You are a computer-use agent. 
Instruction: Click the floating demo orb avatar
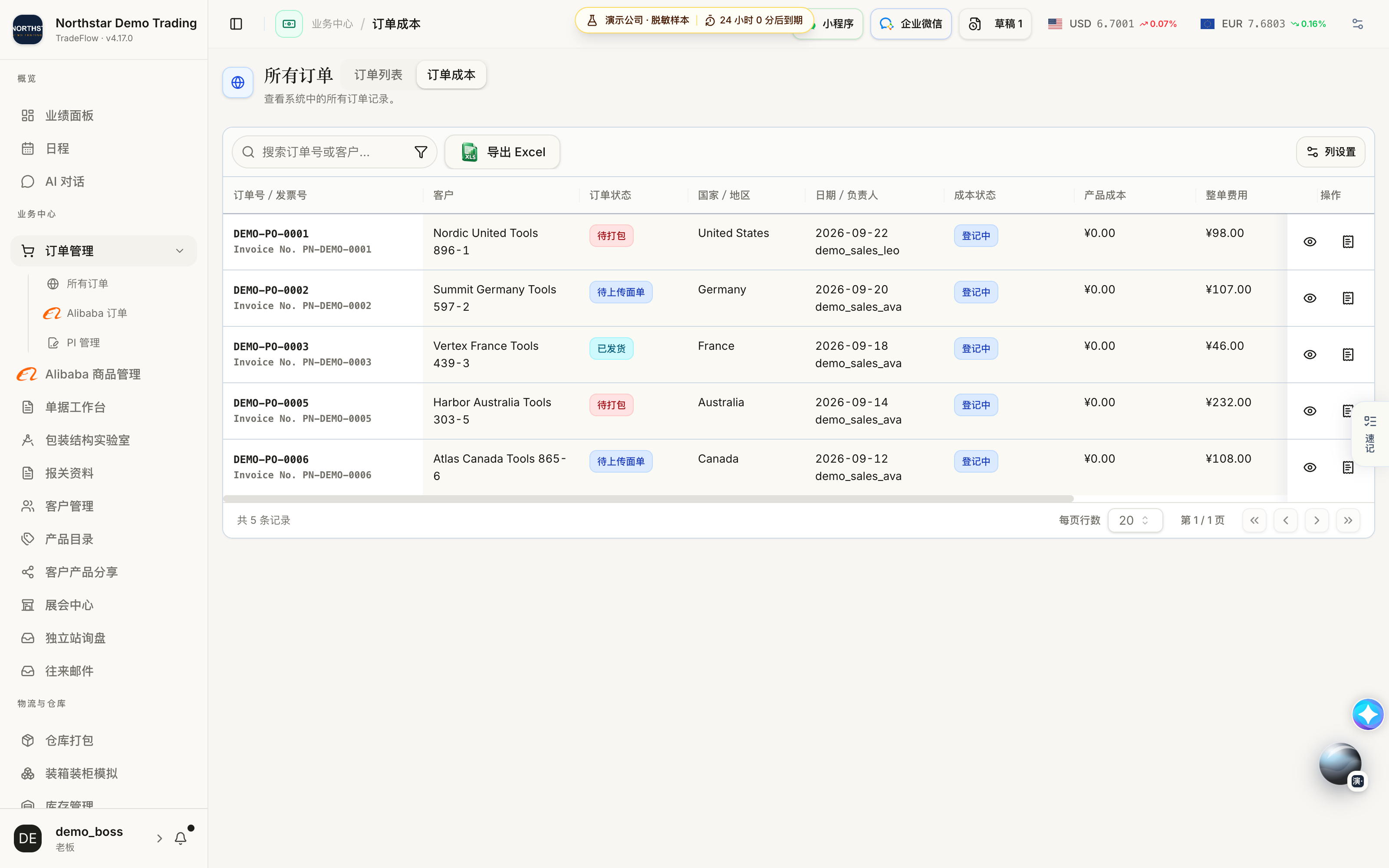coord(1340,763)
